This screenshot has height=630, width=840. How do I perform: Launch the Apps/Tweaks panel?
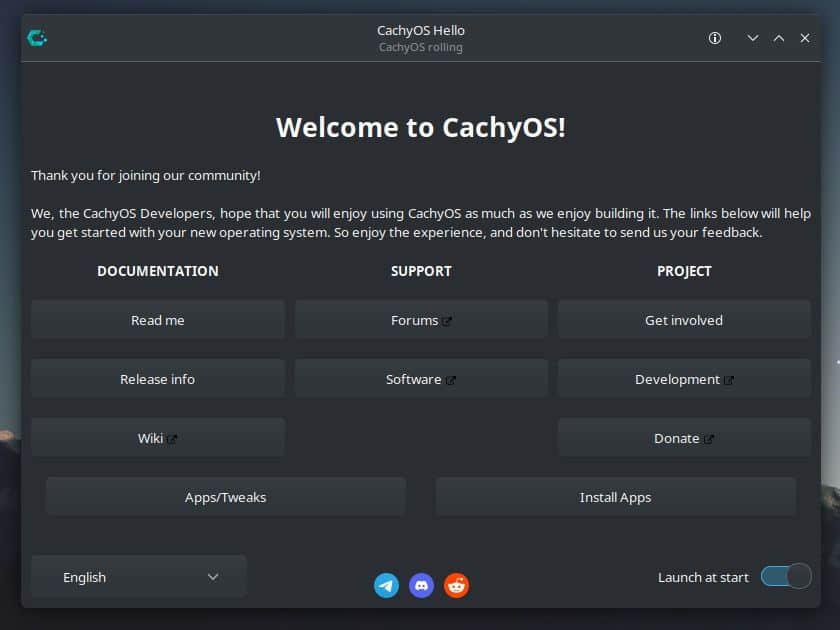click(x=226, y=497)
